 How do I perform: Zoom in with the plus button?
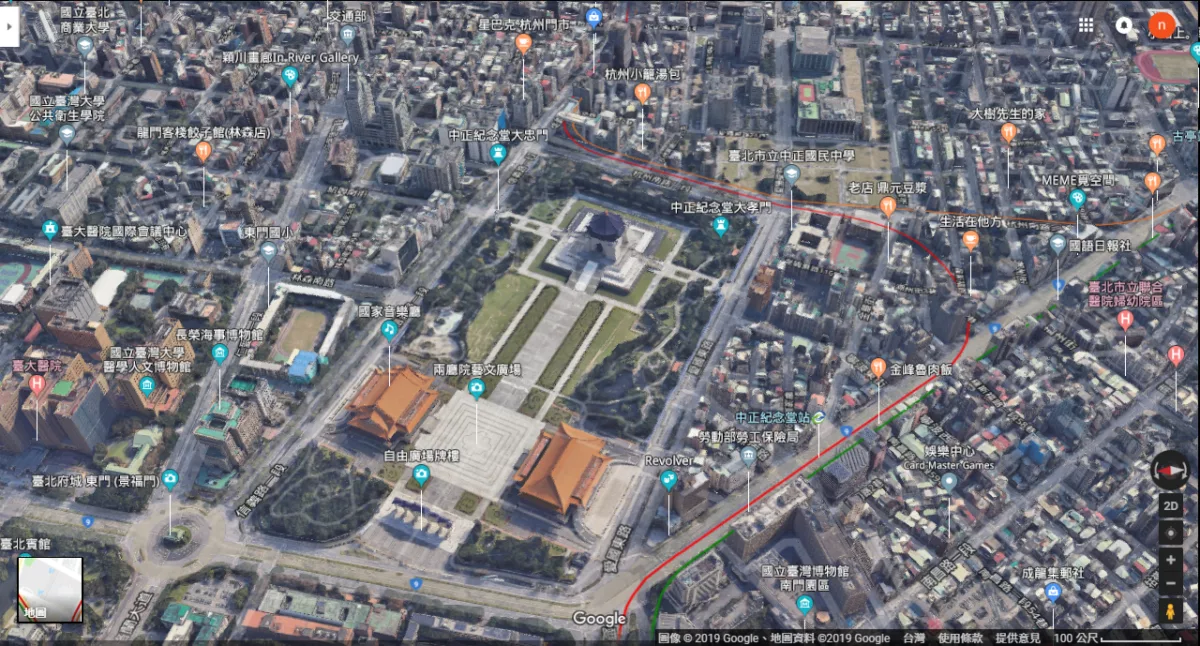[x=1170, y=560]
